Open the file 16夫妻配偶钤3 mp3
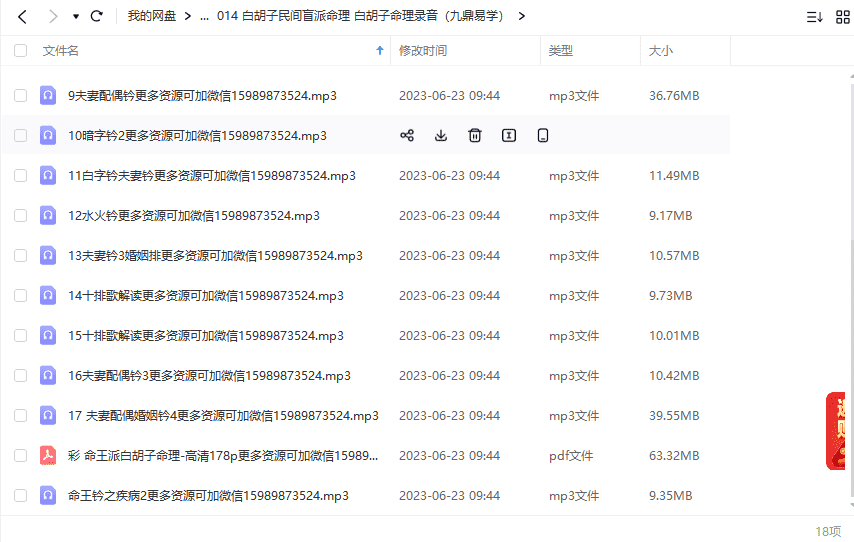 pyautogui.click(x=209, y=376)
